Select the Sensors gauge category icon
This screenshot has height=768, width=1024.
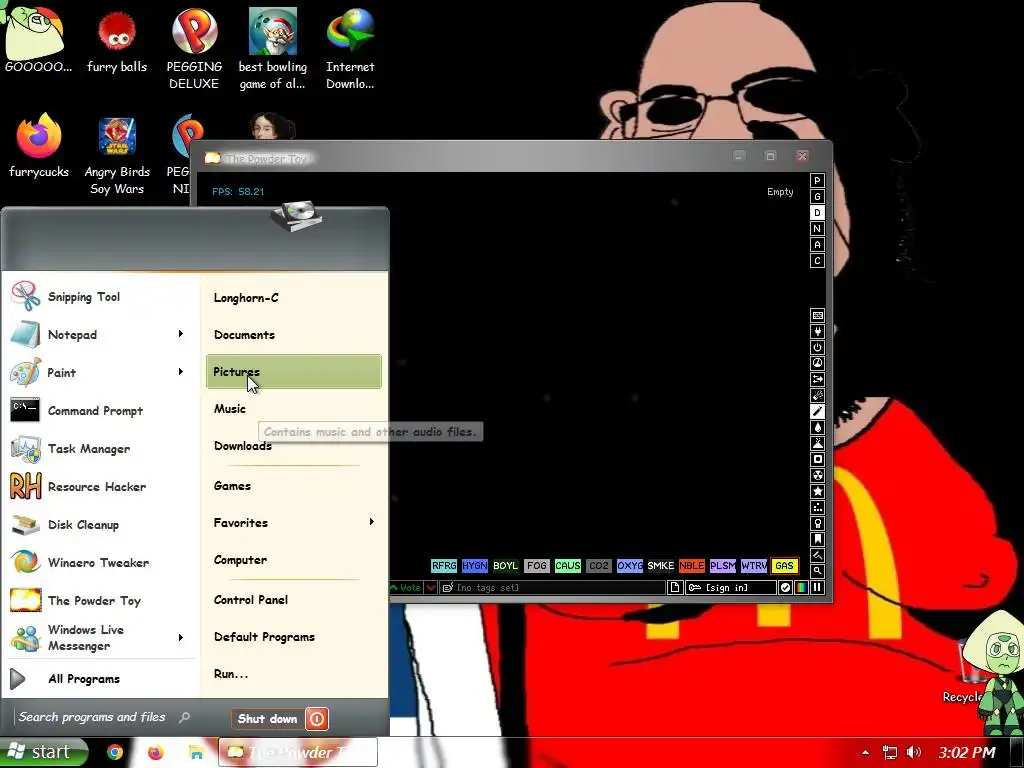[x=817, y=363]
